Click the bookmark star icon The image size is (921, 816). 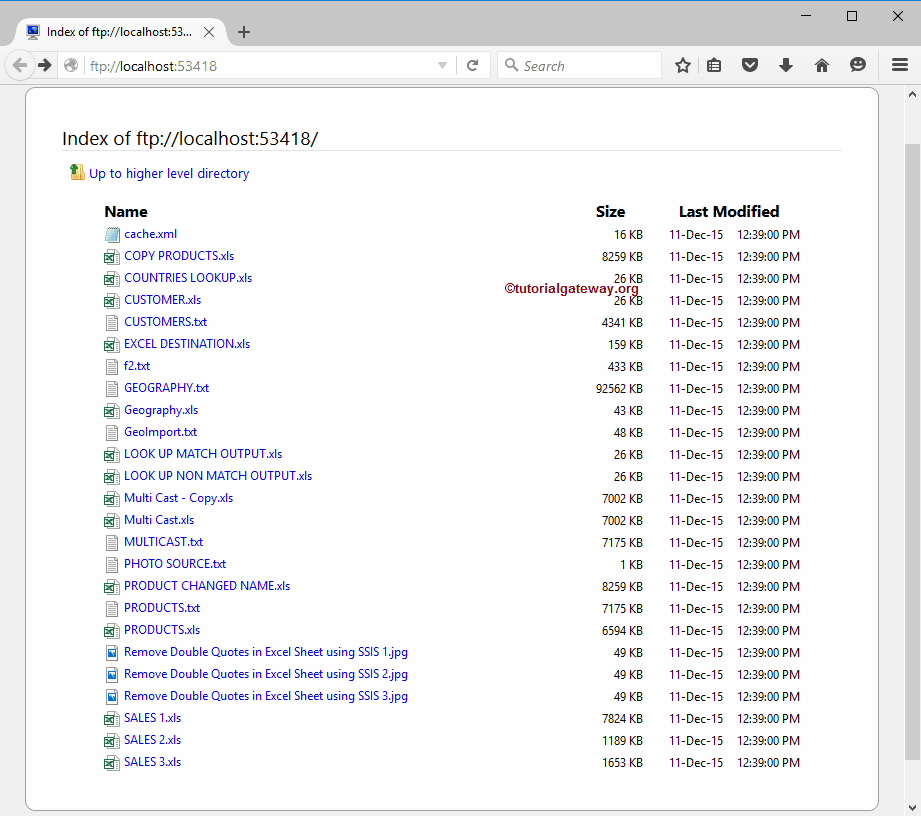click(683, 66)
